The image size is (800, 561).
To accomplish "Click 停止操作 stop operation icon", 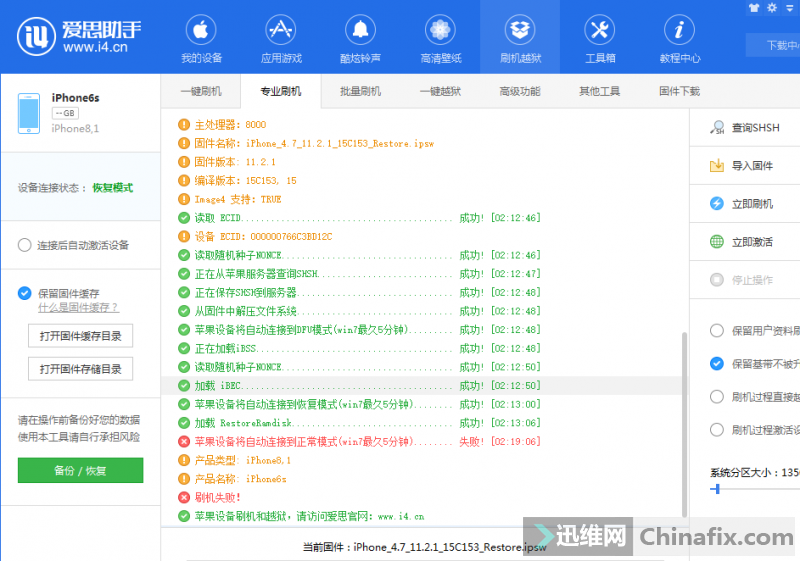I will 717,279.
